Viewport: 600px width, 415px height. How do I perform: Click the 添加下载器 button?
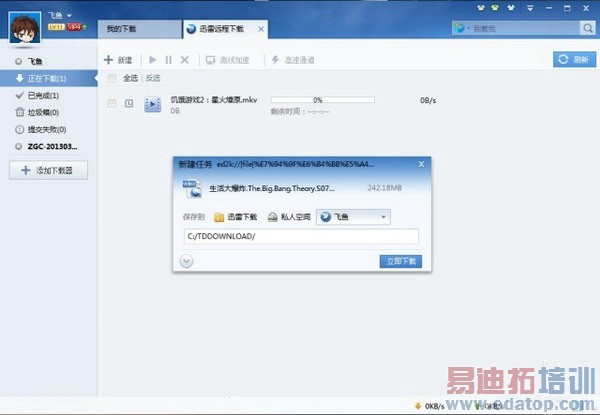click(x=49, y=170)
